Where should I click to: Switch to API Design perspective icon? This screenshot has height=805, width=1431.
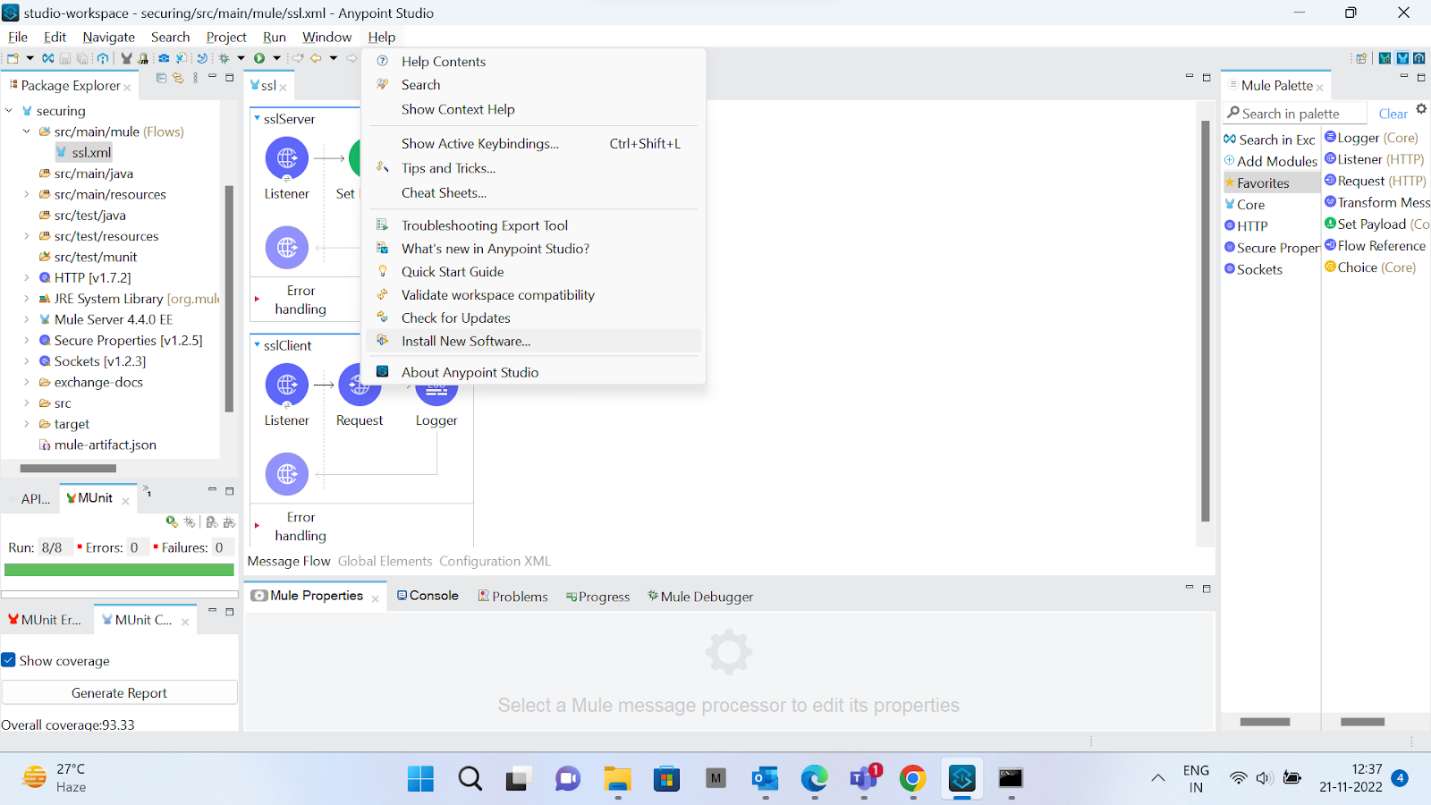click(1419, 58)
